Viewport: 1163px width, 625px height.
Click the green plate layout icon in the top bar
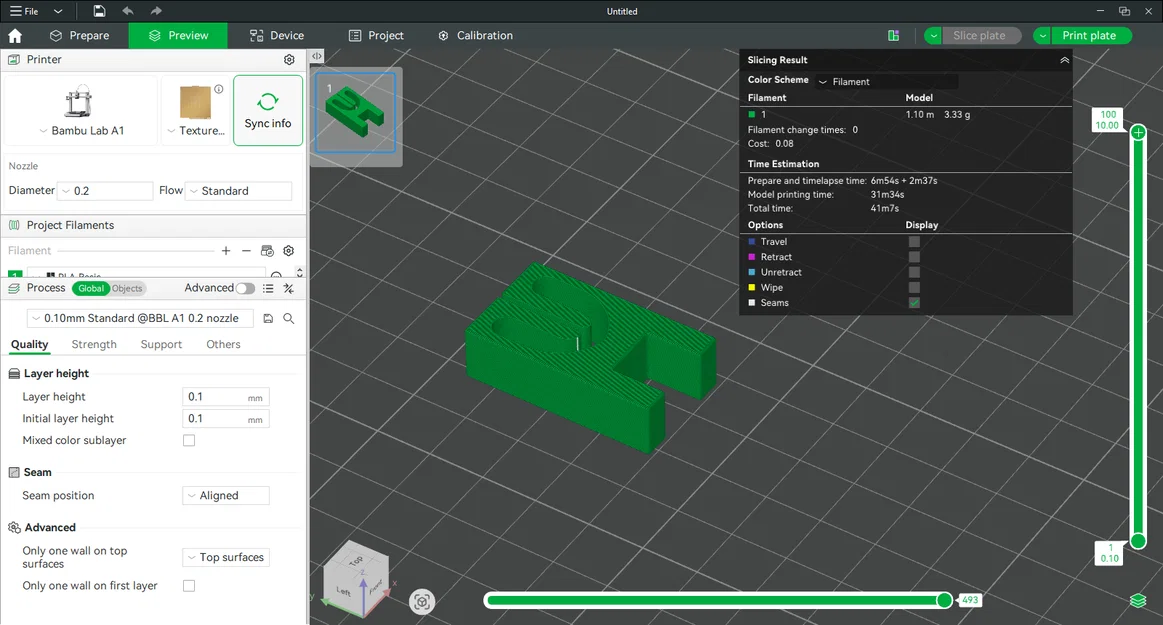click(894, 36)
